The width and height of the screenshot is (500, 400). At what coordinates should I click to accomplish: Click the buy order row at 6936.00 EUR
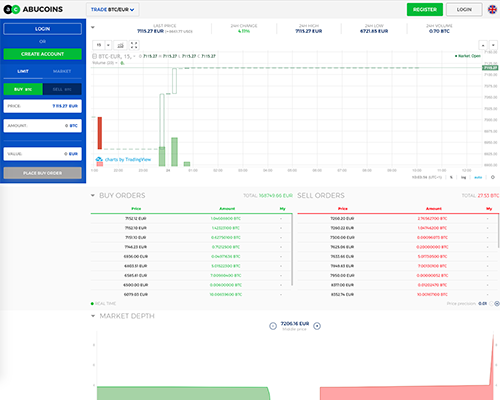[x=191, y=257]
